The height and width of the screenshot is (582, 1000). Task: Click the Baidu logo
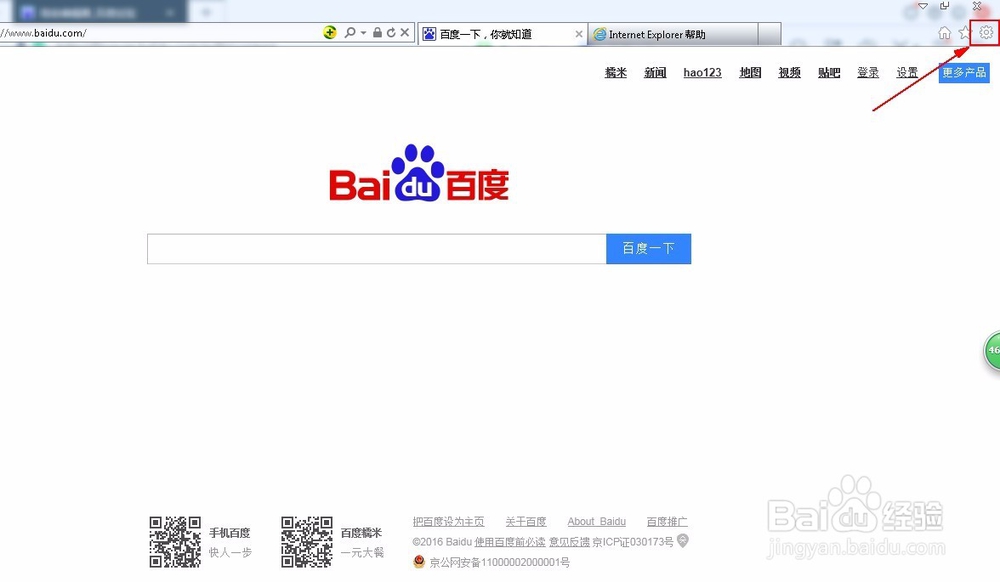tap(419, 173)
